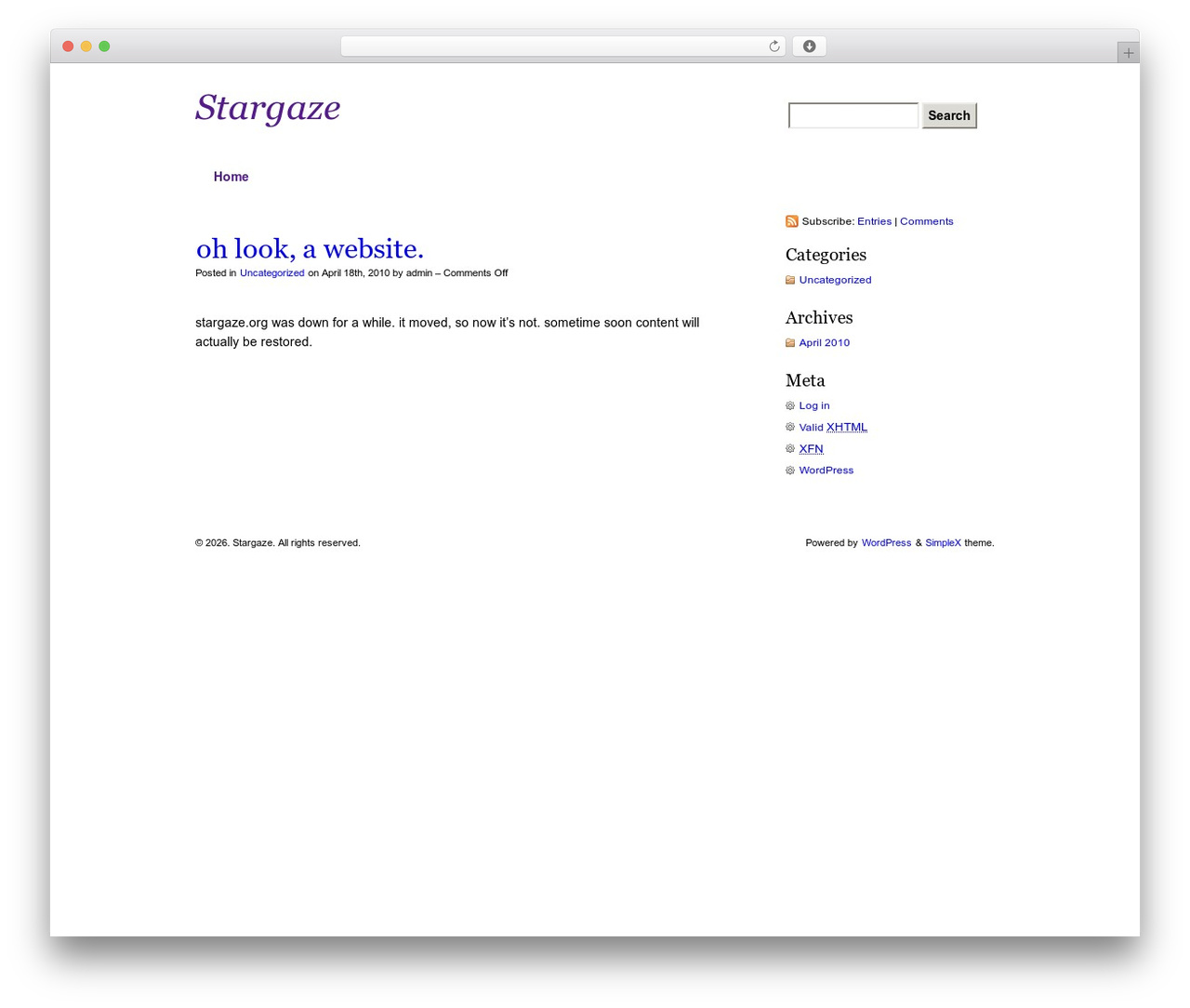Open the Uncategorized link in the post meta line
The image size is (1190, 1008).
272,273
